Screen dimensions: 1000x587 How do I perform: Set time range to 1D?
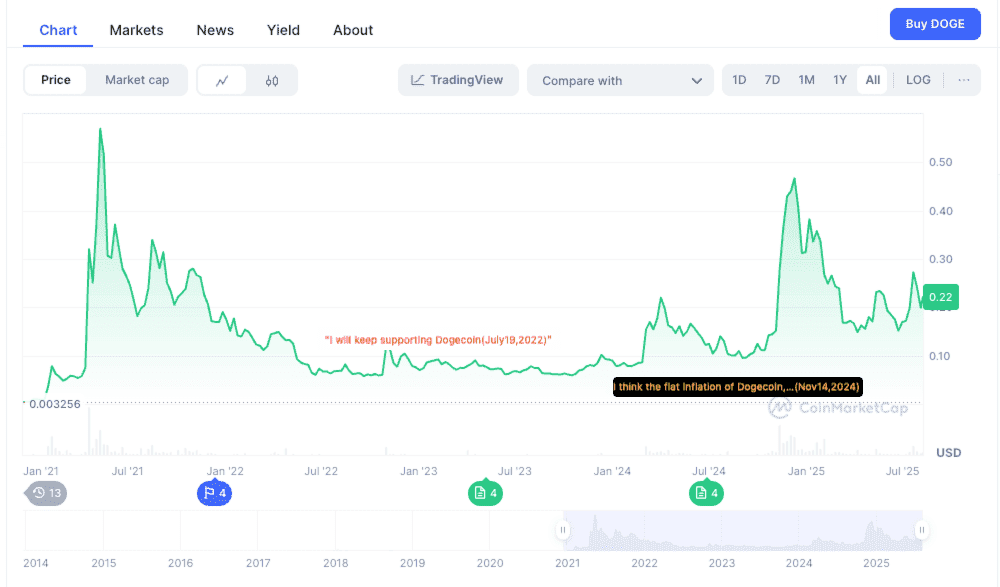click(739, 80)
